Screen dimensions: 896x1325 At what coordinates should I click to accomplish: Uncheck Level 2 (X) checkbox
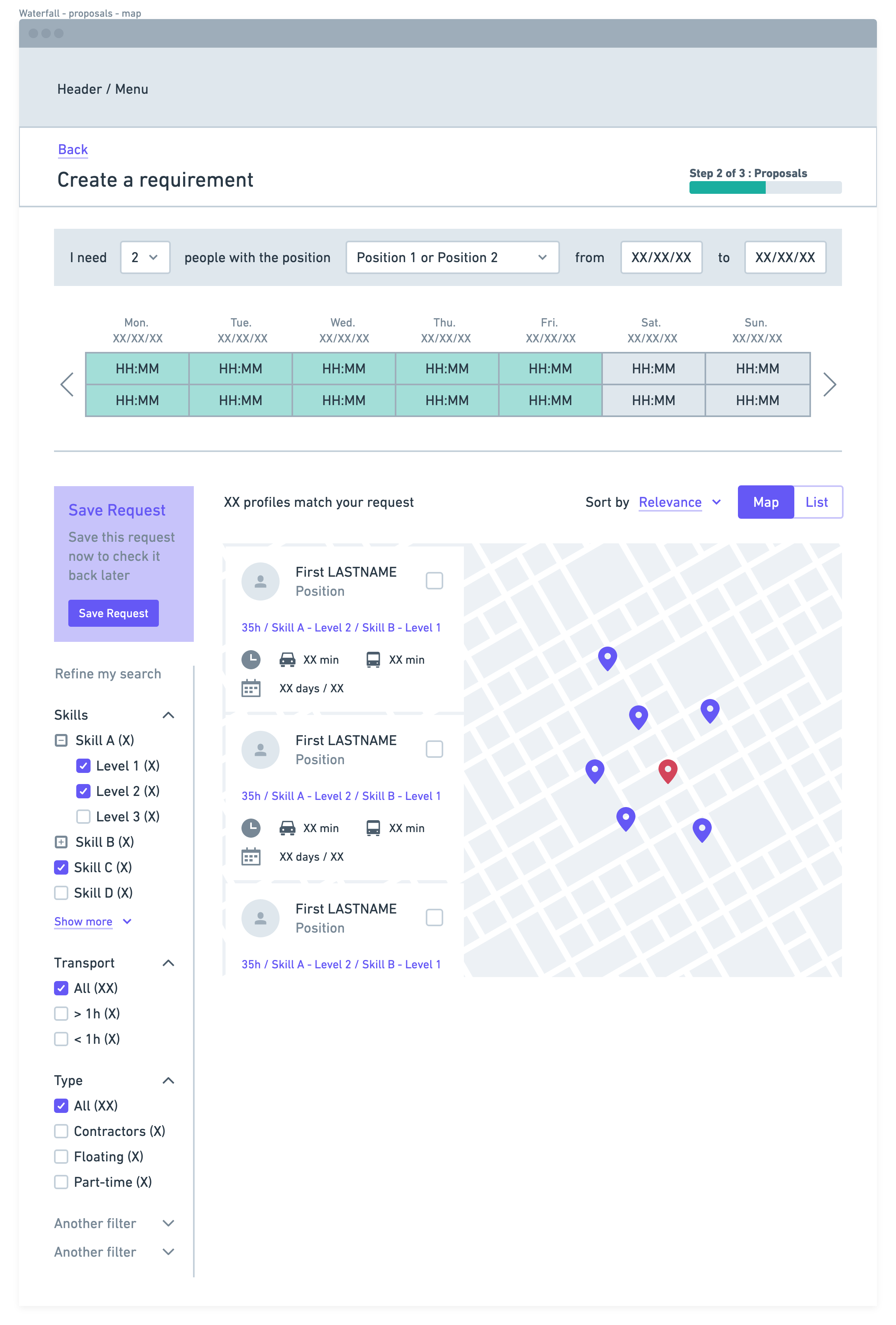point(83,791)
